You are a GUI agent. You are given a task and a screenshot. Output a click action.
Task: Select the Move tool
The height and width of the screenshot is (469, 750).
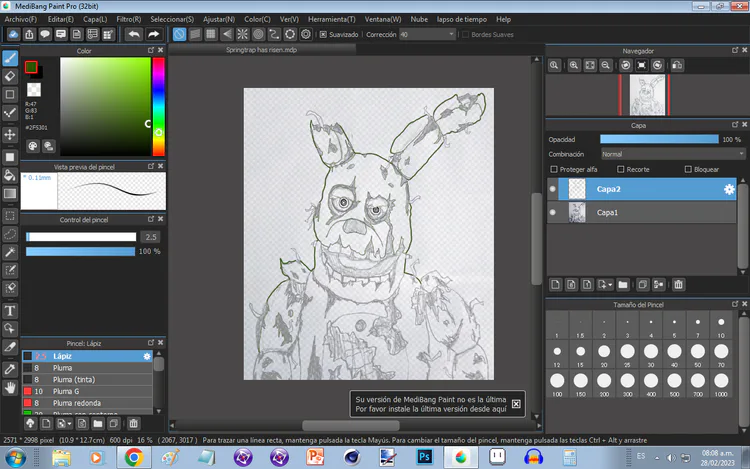tap(10, 135)
